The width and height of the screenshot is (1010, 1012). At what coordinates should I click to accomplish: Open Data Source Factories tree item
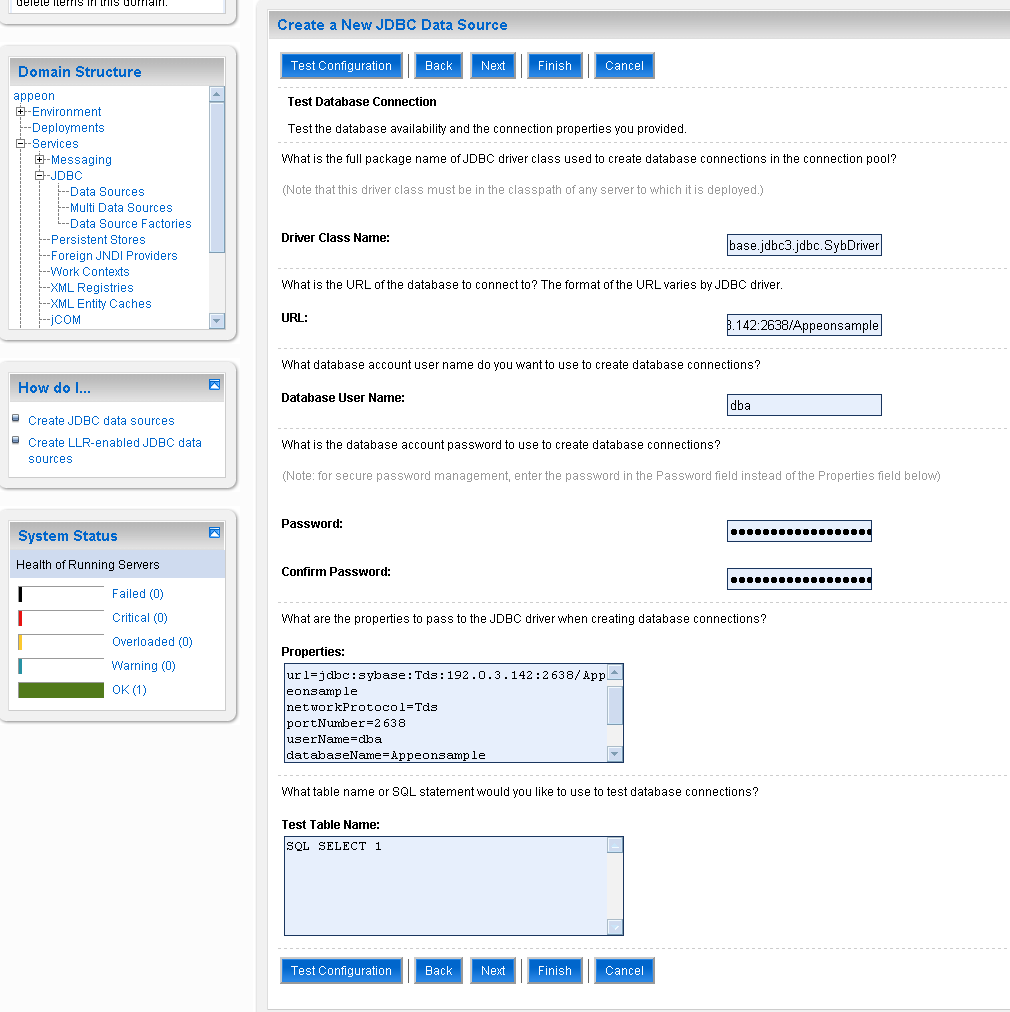pos(130,224)
